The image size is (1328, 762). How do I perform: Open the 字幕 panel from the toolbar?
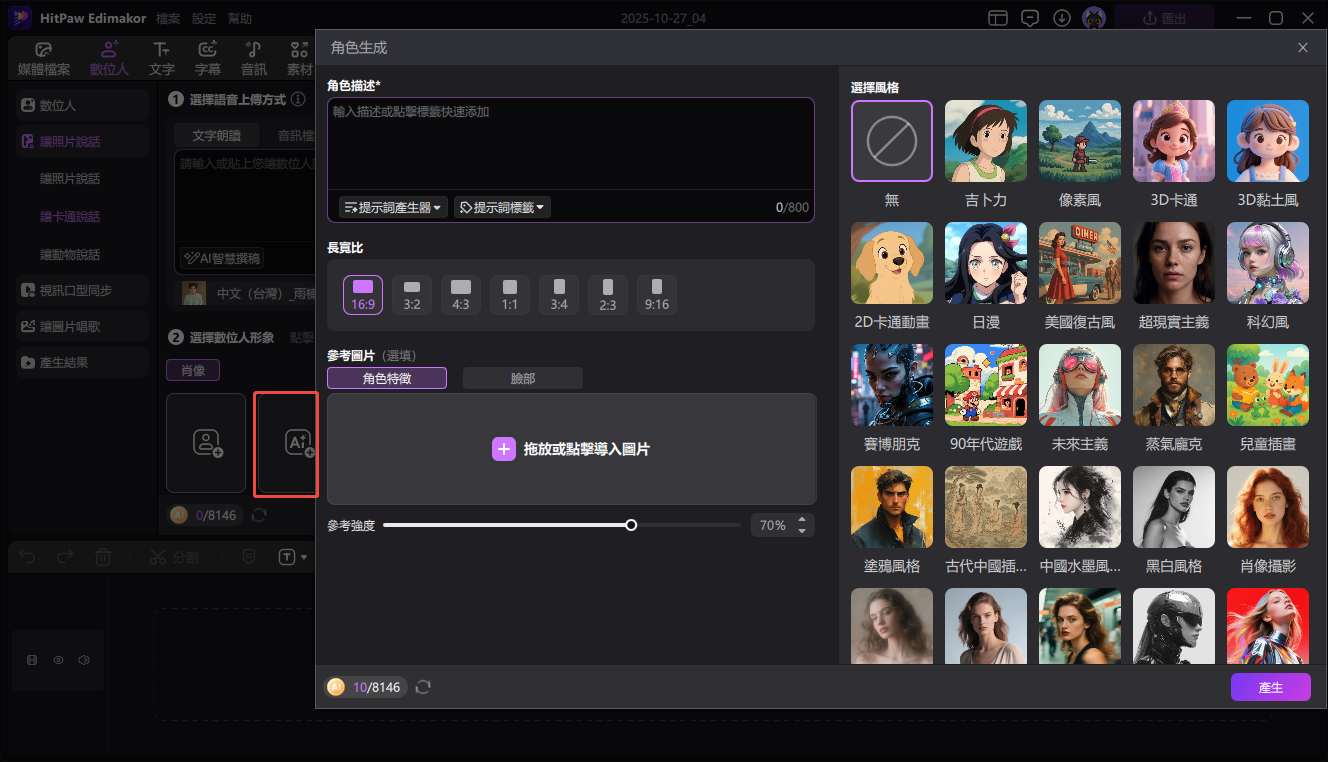(x=206, y=57)
